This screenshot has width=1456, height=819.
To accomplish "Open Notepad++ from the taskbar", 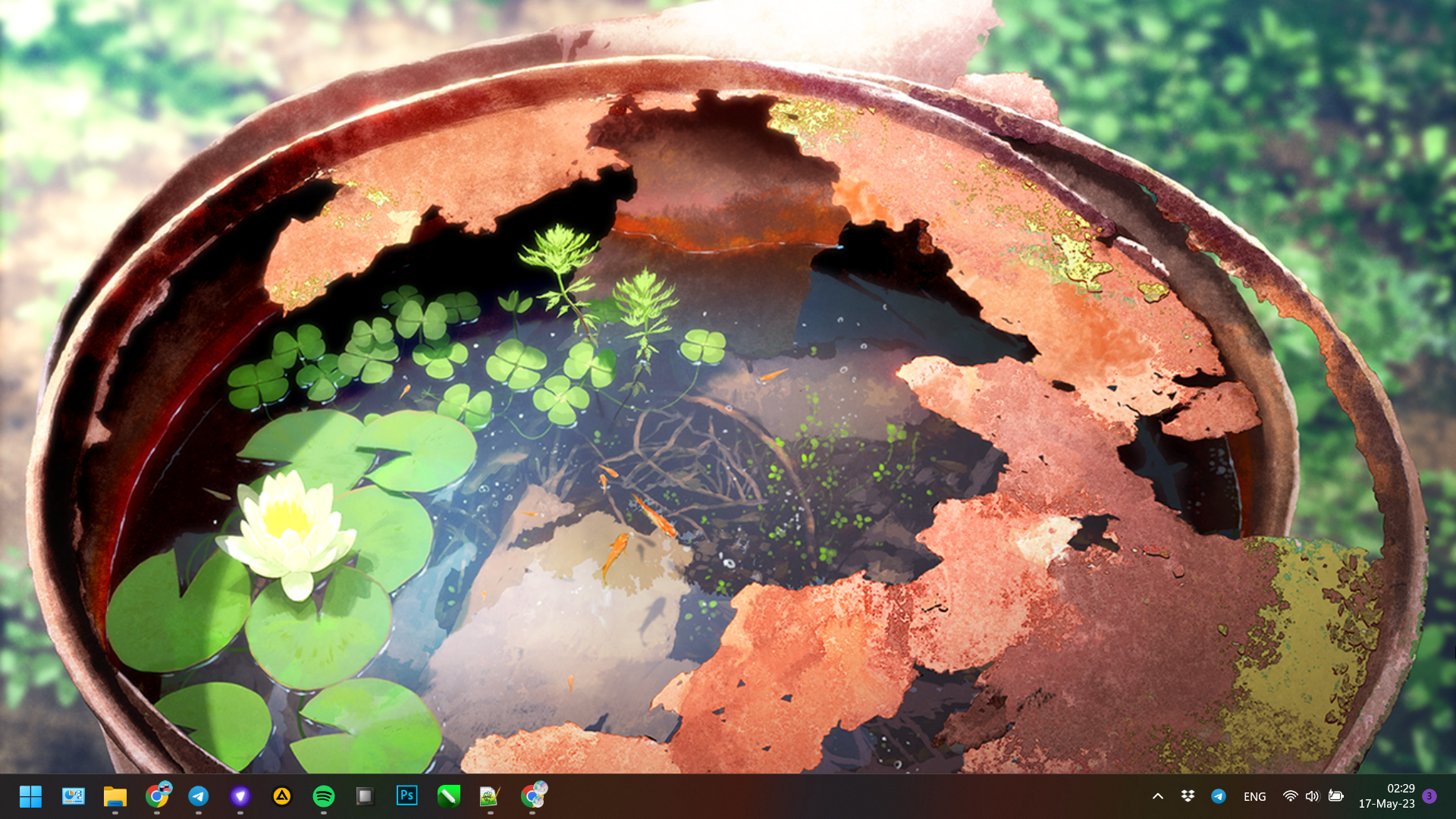I will click(x=491, y=796).
